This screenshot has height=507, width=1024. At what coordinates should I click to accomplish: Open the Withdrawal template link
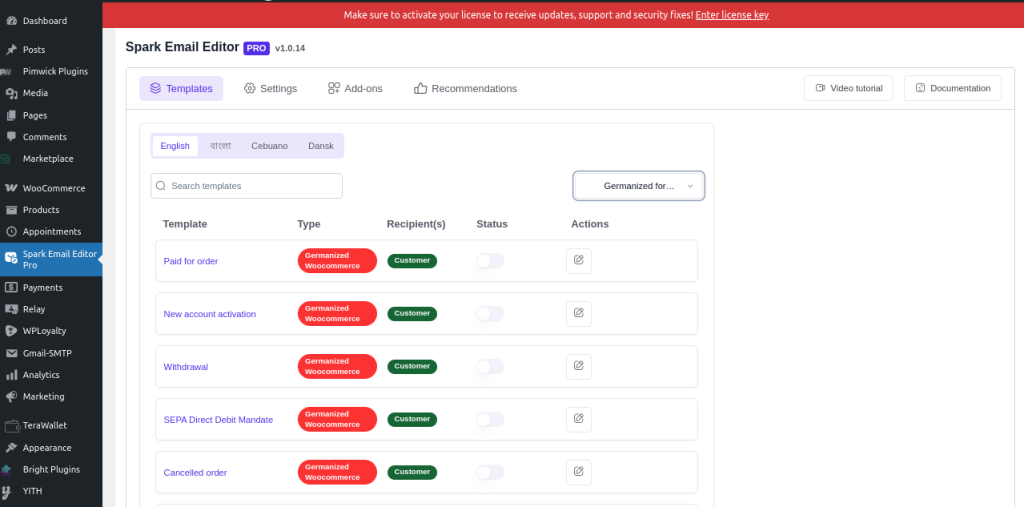(186, 367)
